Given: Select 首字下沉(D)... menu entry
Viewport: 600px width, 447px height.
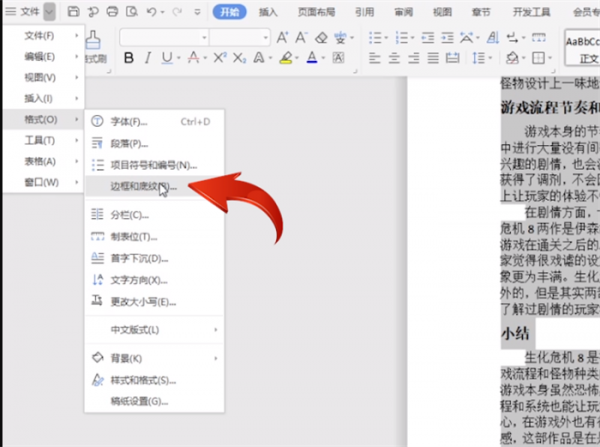Looking at the screenshot, I should tap(154, 259).
